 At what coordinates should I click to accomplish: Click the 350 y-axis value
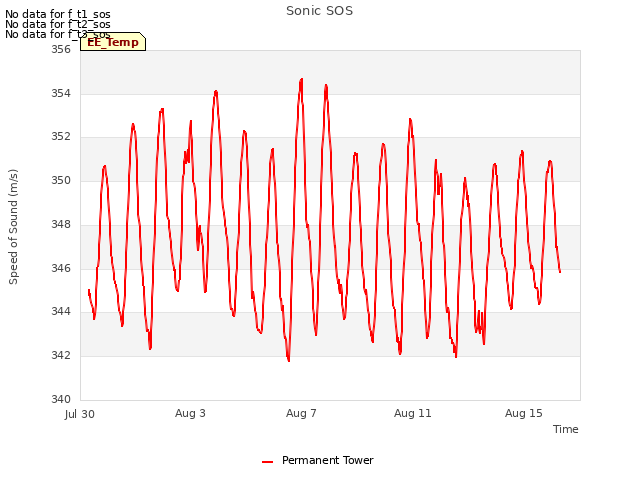click(x=60, y=180)
